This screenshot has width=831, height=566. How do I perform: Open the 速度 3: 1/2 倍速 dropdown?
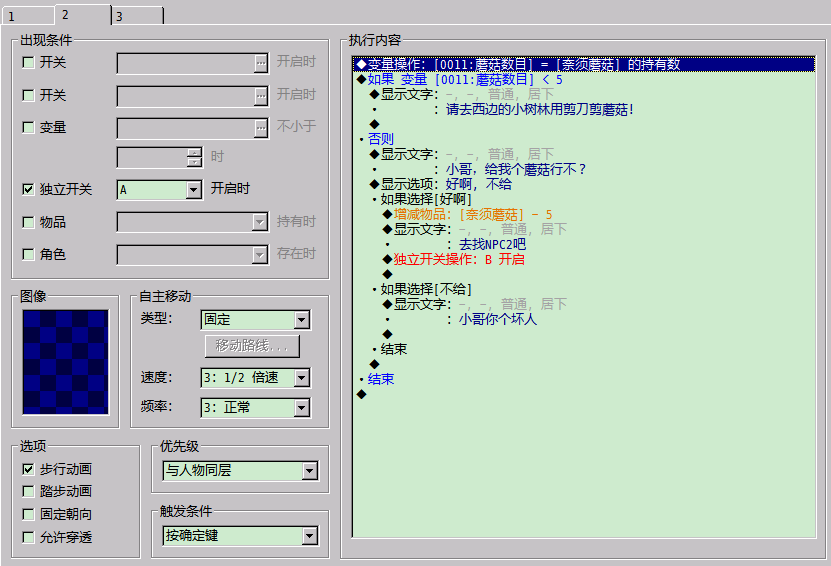(x=302, y=378)
